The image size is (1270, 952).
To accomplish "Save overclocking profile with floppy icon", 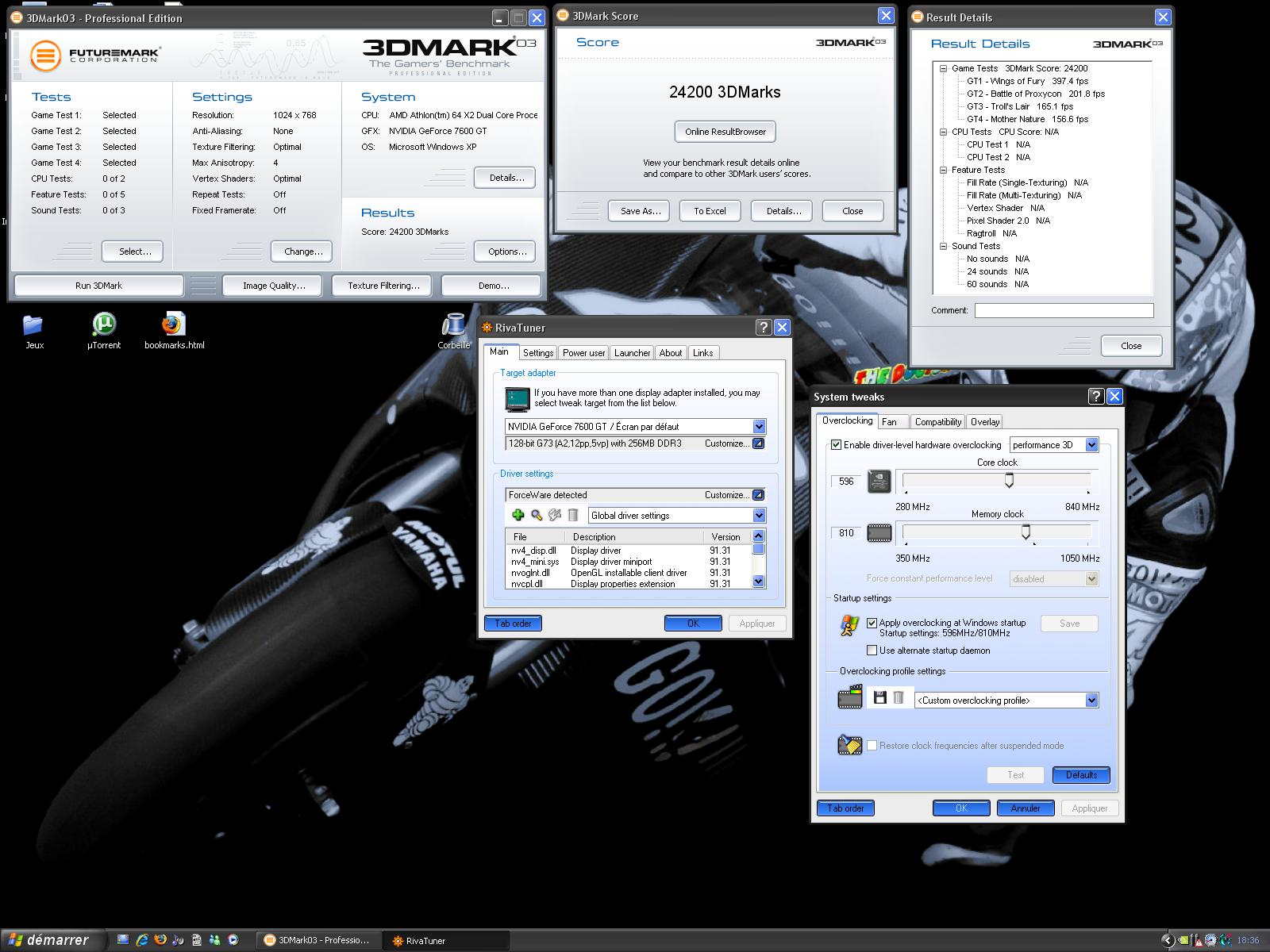I will click(x=879, y=697).
